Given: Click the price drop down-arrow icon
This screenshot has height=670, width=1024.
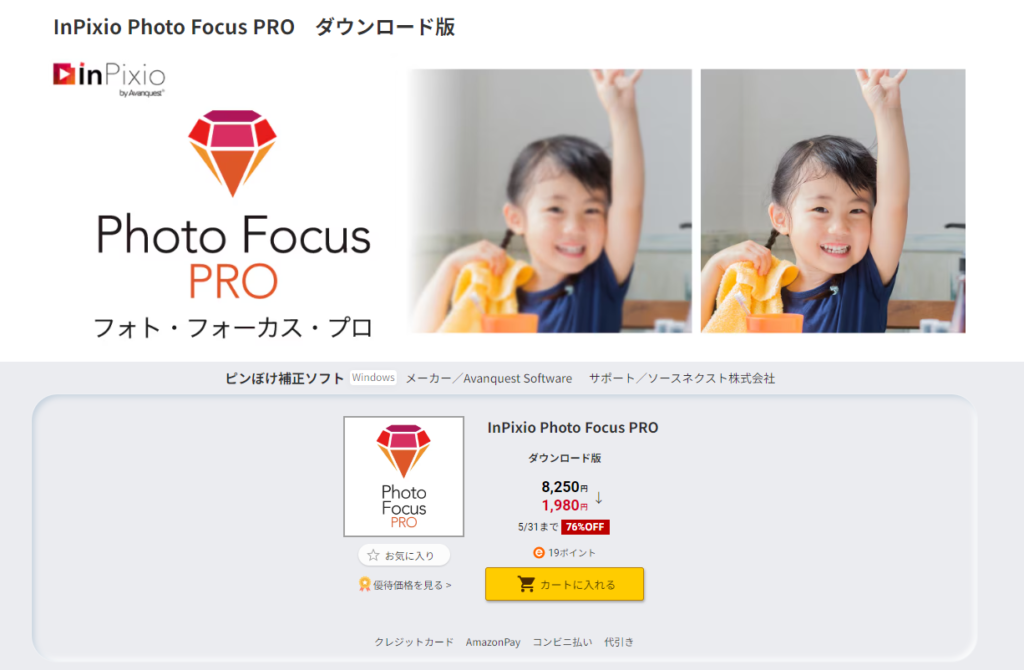Looking at the screenshot, I should point(599,498).
